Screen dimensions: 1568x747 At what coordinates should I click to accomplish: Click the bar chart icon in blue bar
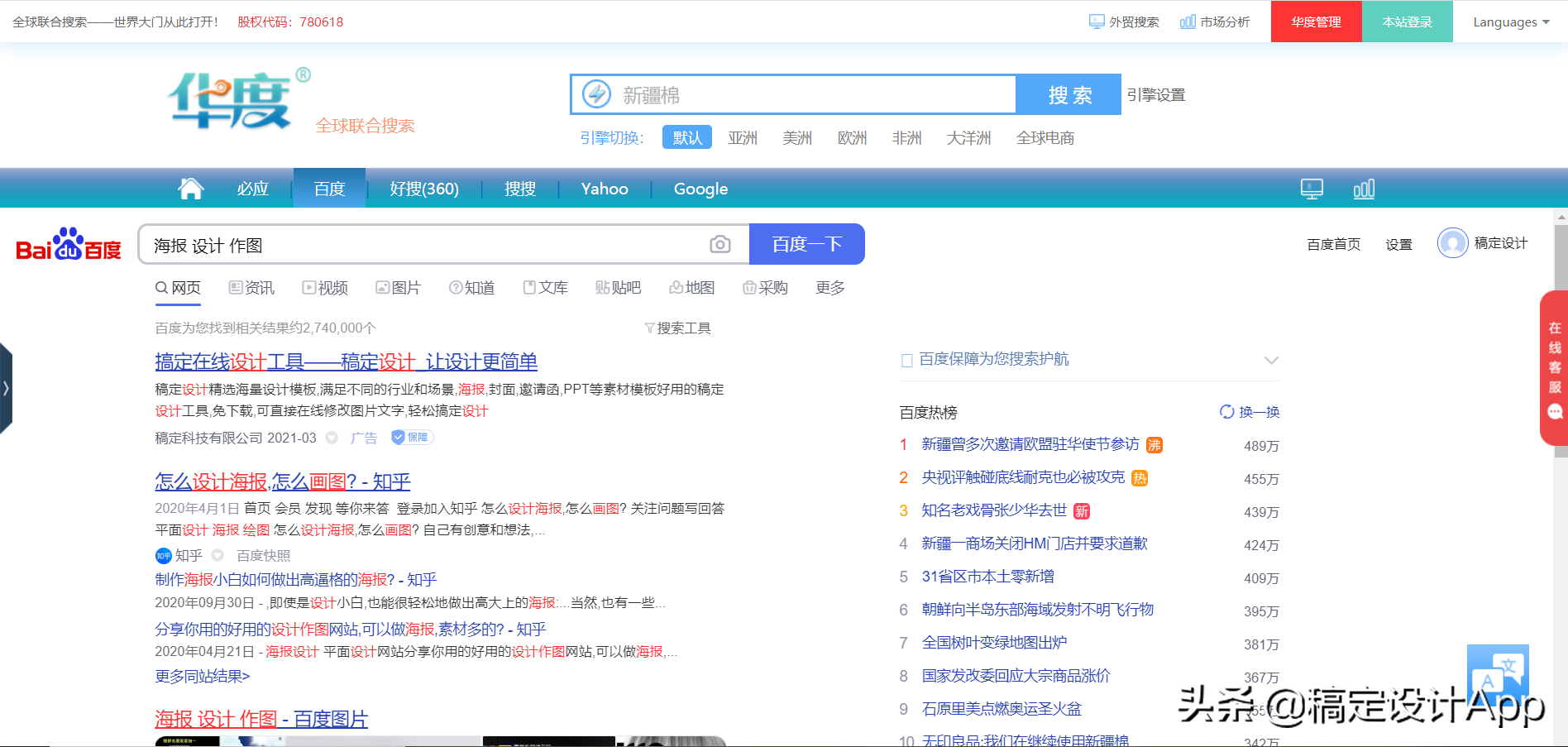pos(1364,189)
